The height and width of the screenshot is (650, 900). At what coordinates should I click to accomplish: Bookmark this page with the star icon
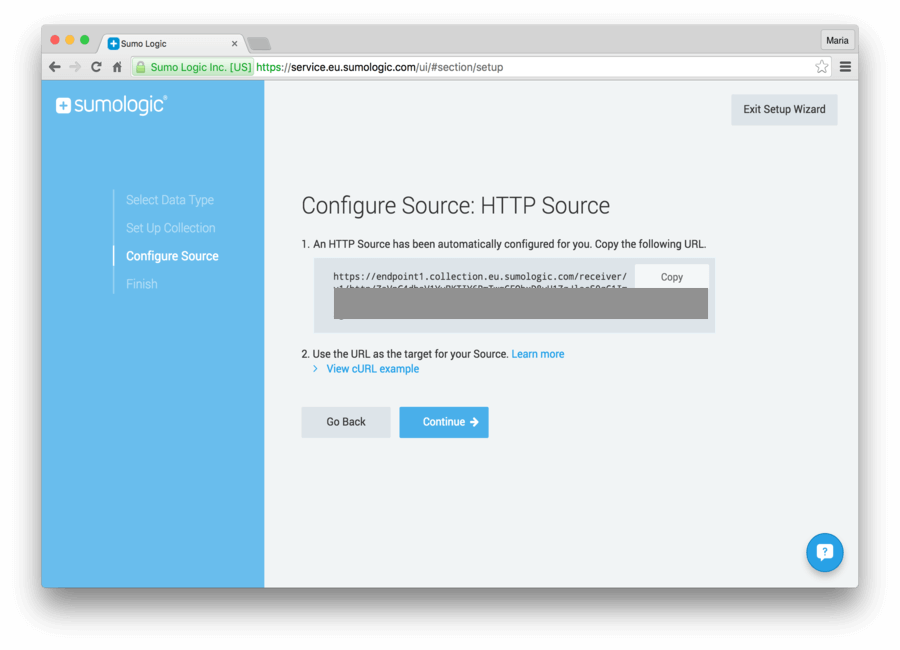(821, 67)
